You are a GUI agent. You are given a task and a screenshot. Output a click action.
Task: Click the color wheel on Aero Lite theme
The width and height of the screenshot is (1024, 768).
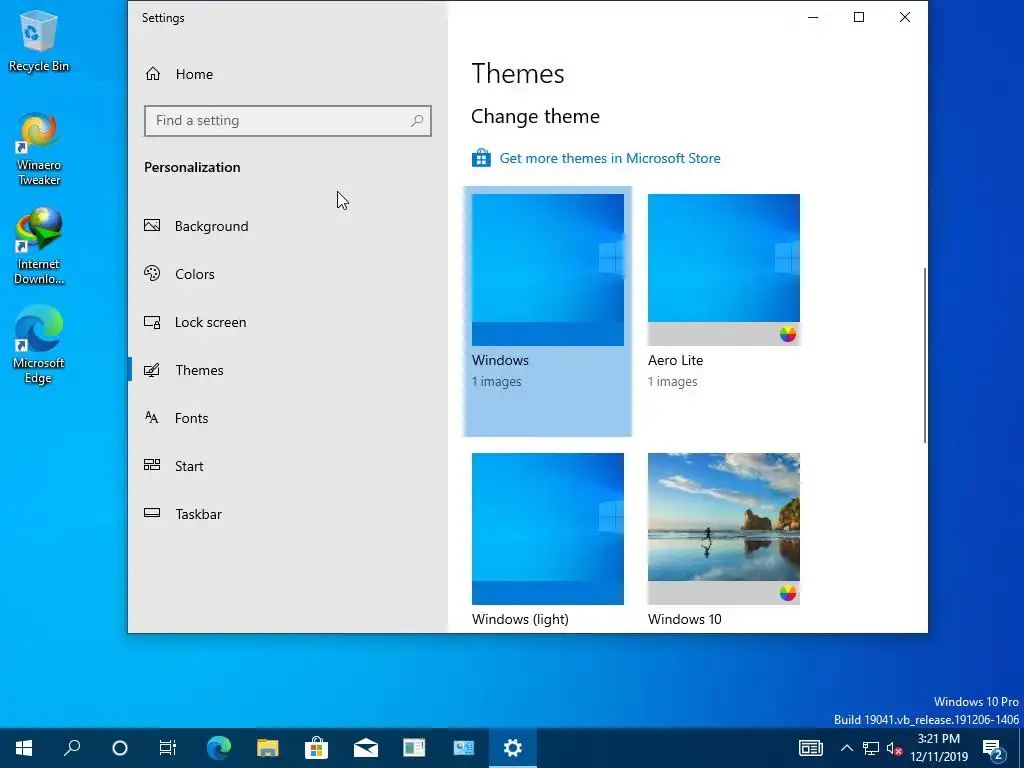coord(788,334)
